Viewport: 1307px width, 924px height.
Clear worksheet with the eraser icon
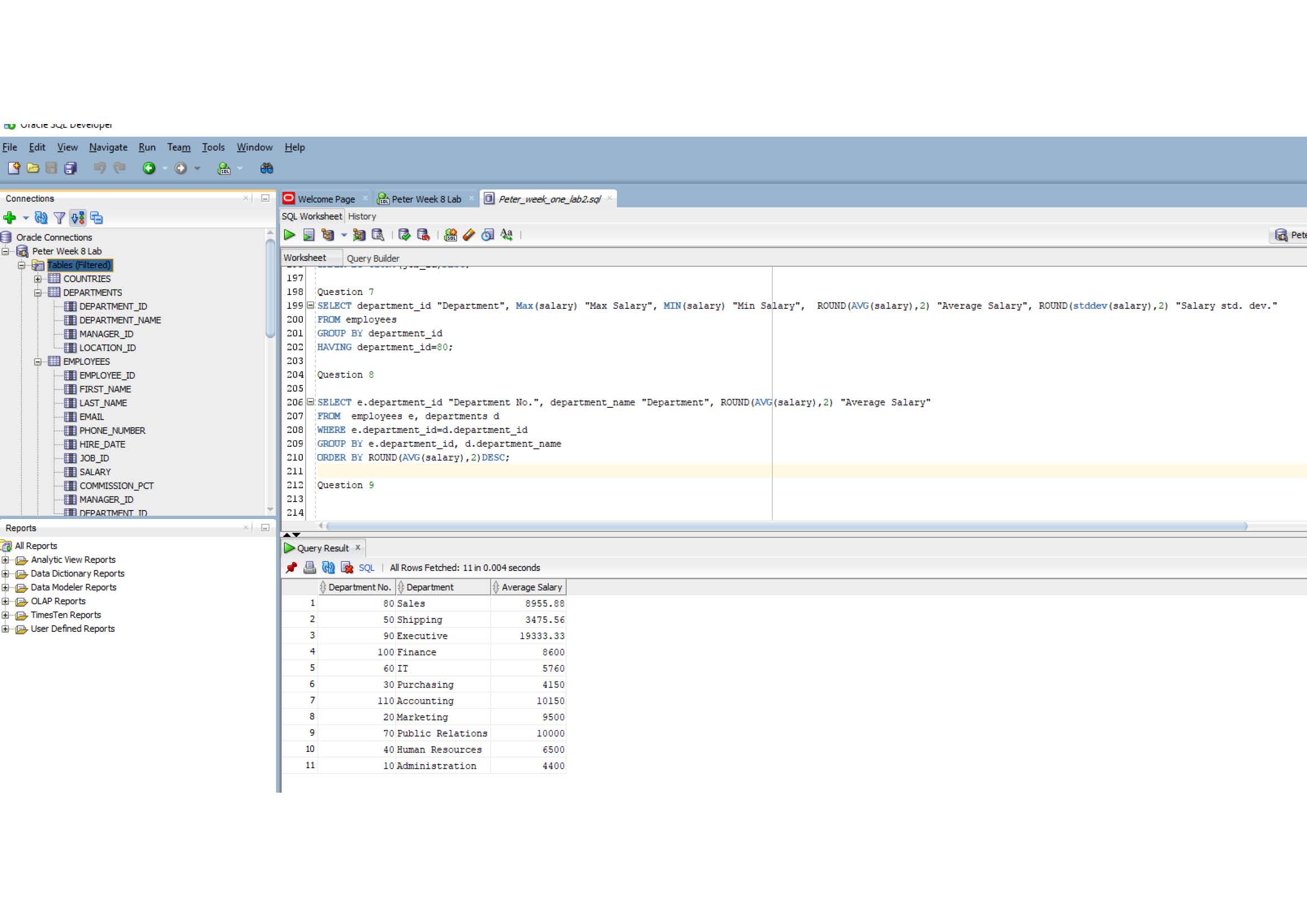coord(469,235)
